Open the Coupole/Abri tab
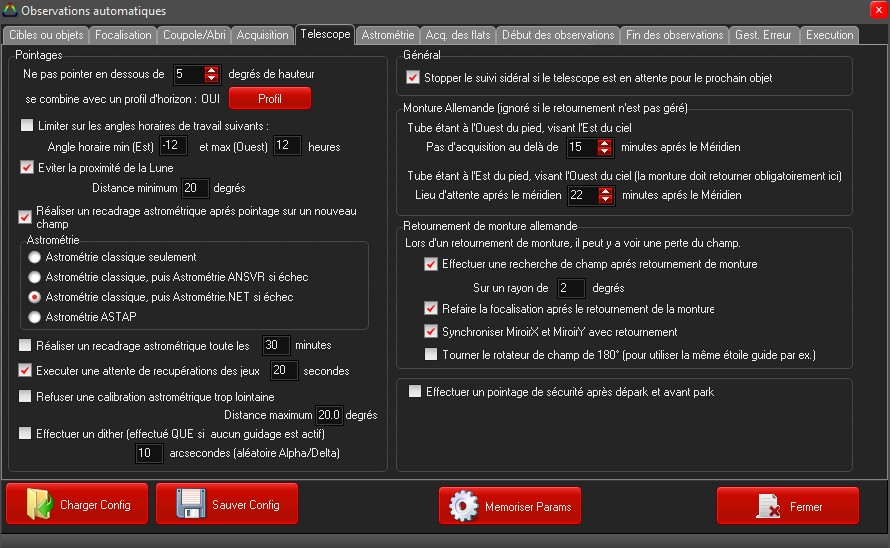Viewport: 890px width, 548px height. coord(194,35)
